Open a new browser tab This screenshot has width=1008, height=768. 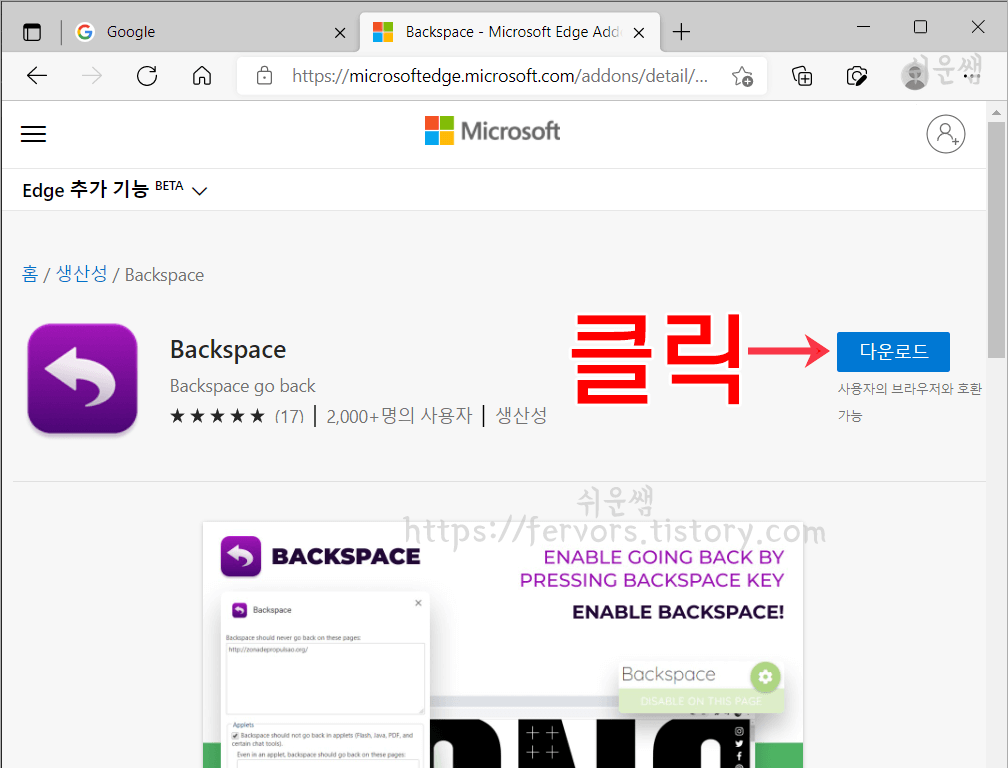coord(681,31)
